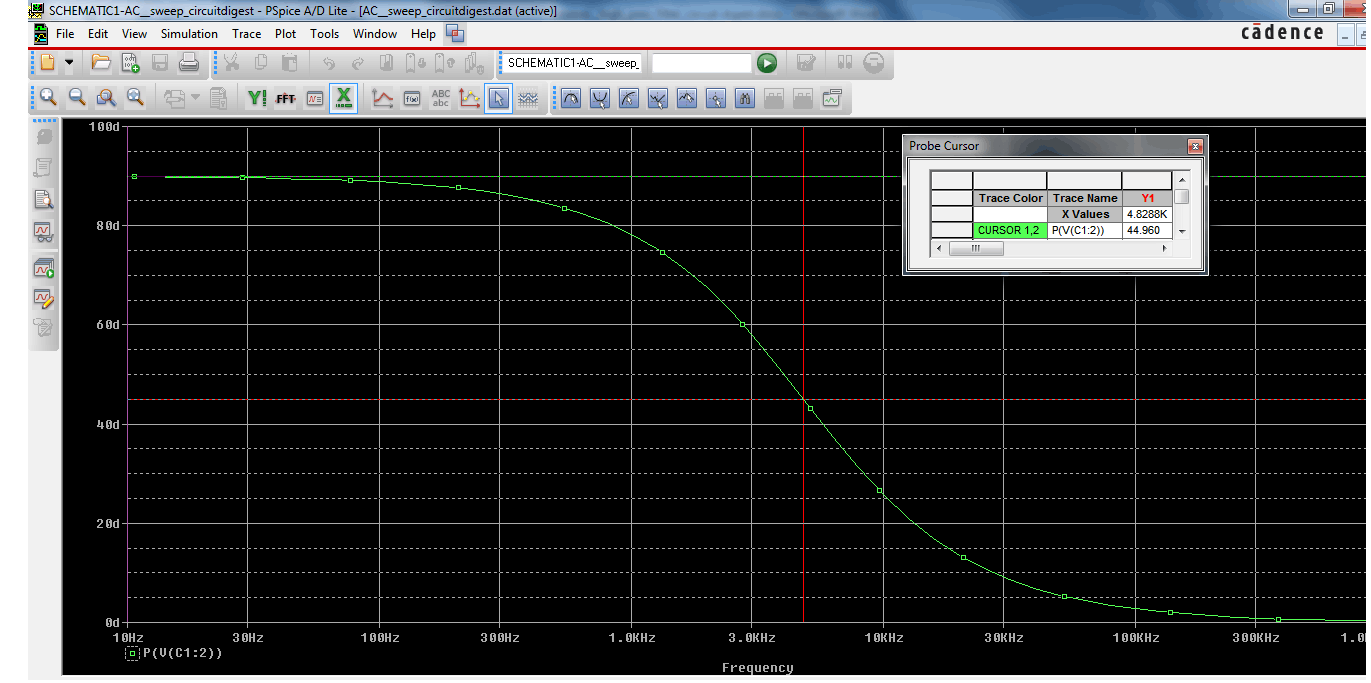1371x683 pixels.
Task: Click Cursor Min icon
Action: (x=657, y=98)
